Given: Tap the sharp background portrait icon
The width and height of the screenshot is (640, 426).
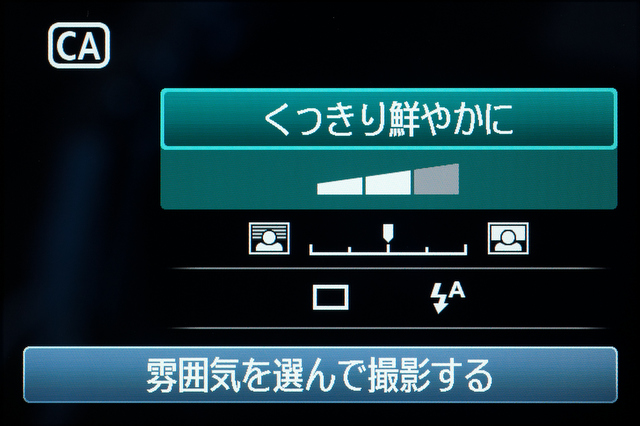Looking at the screenshot, I should pos(508,238).
